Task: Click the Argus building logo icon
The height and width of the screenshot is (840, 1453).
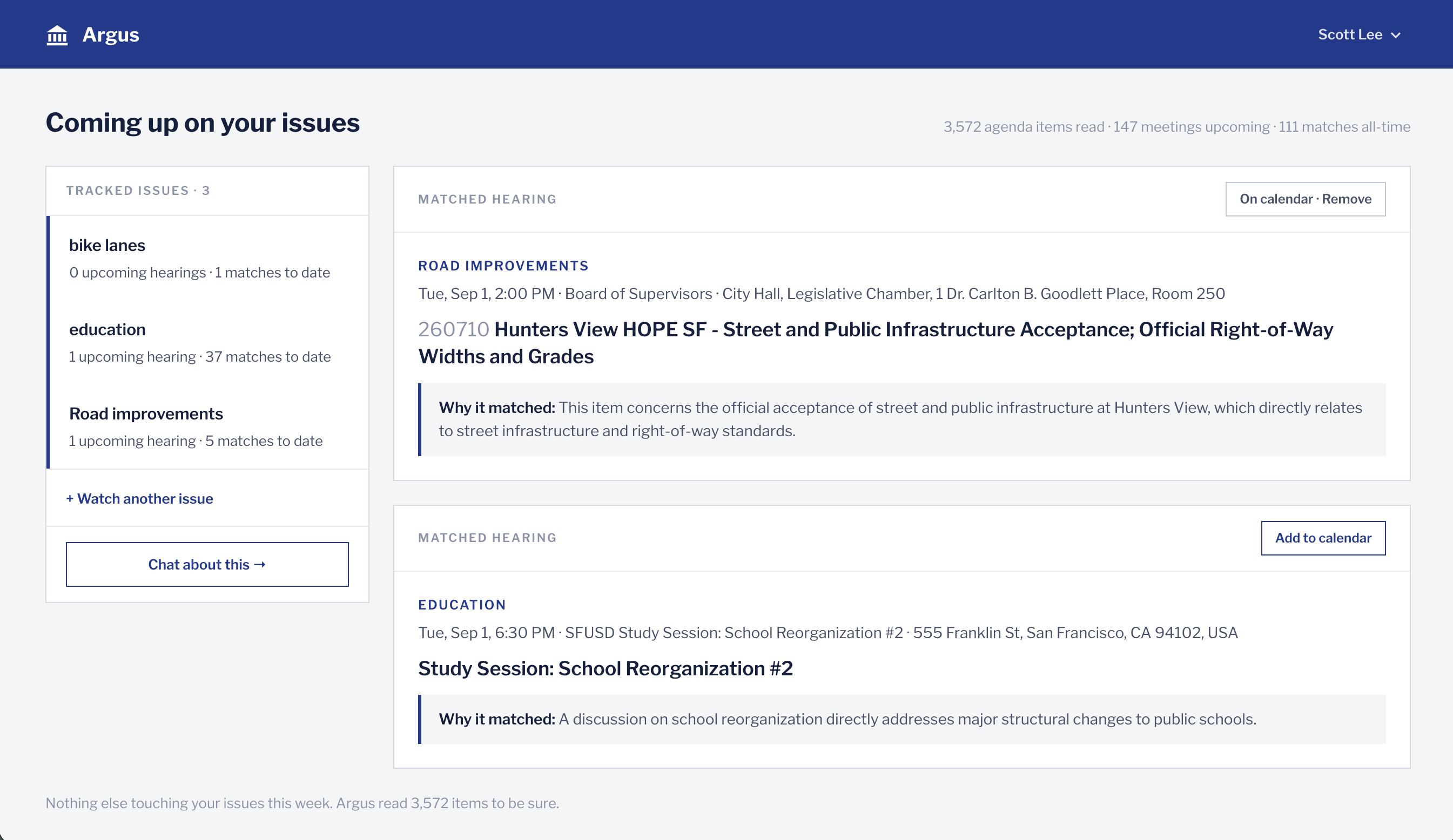Action: tap(57, 35)
